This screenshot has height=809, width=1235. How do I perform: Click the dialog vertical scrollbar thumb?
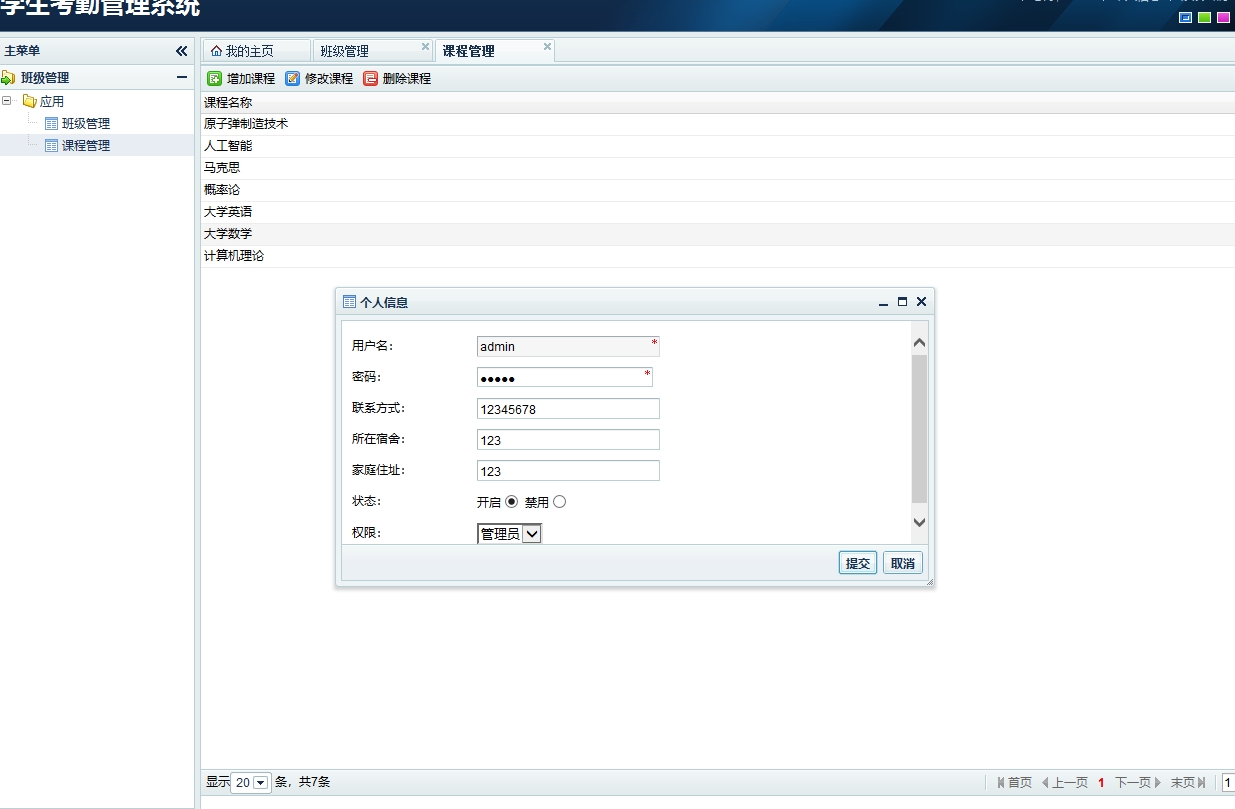pyautogui.click(x=920, y=428)
